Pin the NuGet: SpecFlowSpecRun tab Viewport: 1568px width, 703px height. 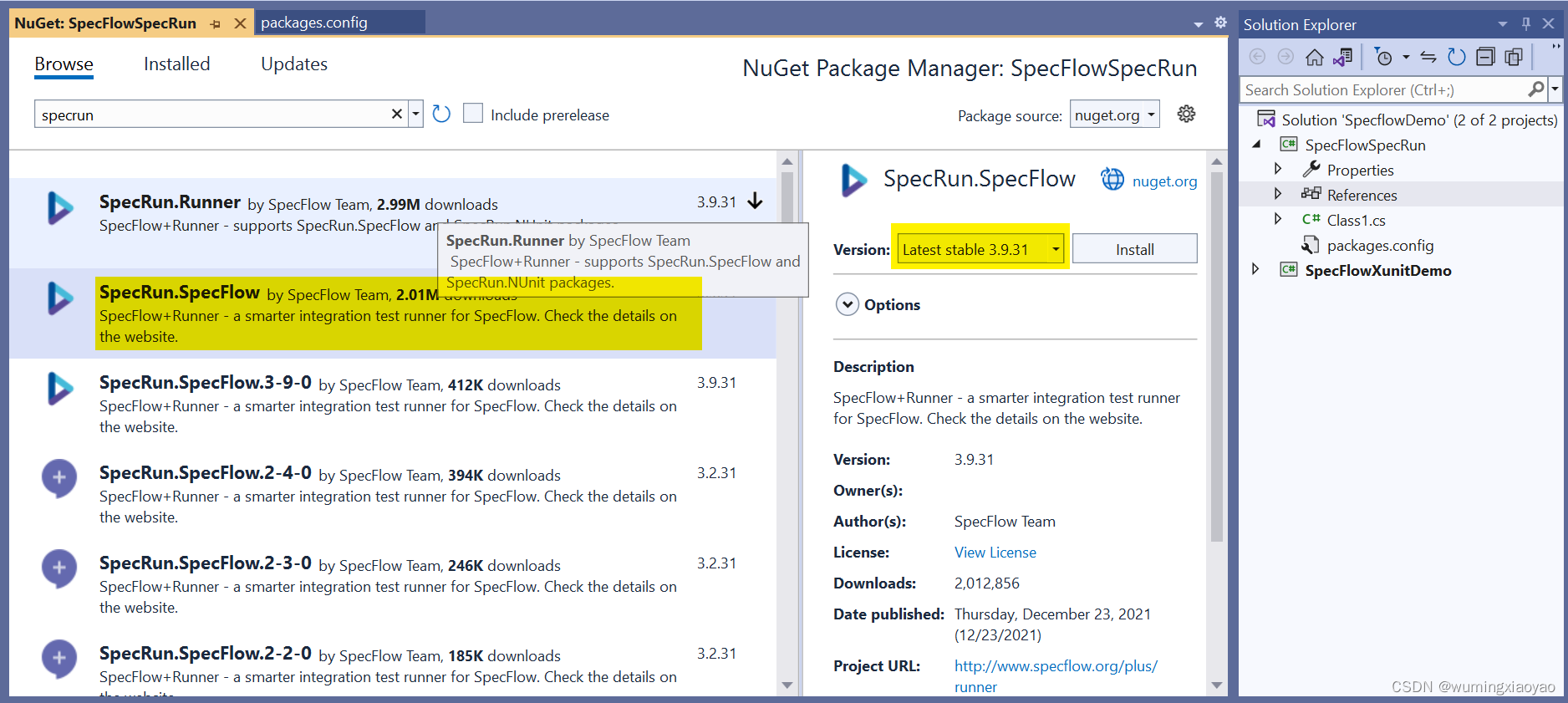pyautogui.click(x=216, y=24)
